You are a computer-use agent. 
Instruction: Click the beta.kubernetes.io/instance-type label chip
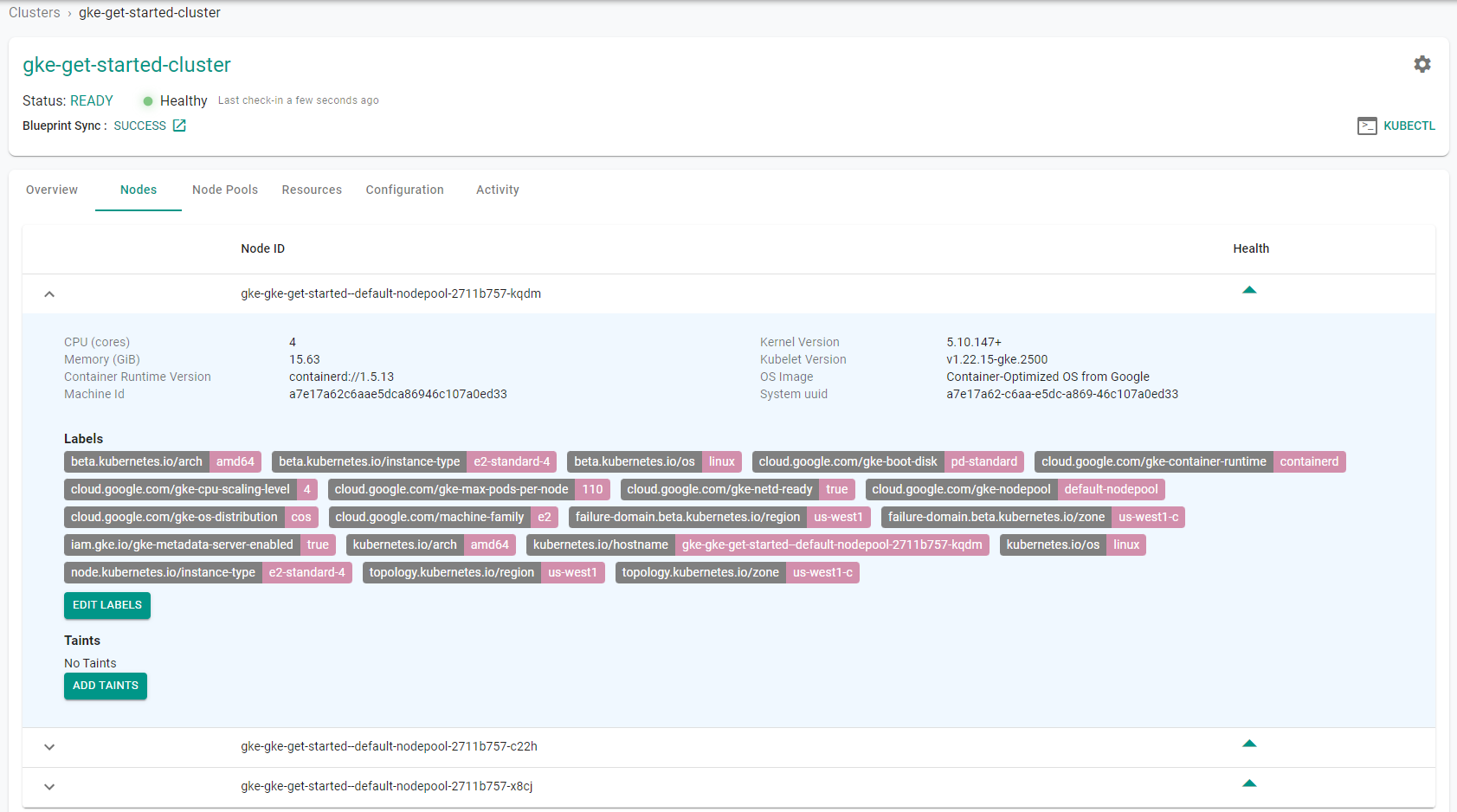[415, 461]
